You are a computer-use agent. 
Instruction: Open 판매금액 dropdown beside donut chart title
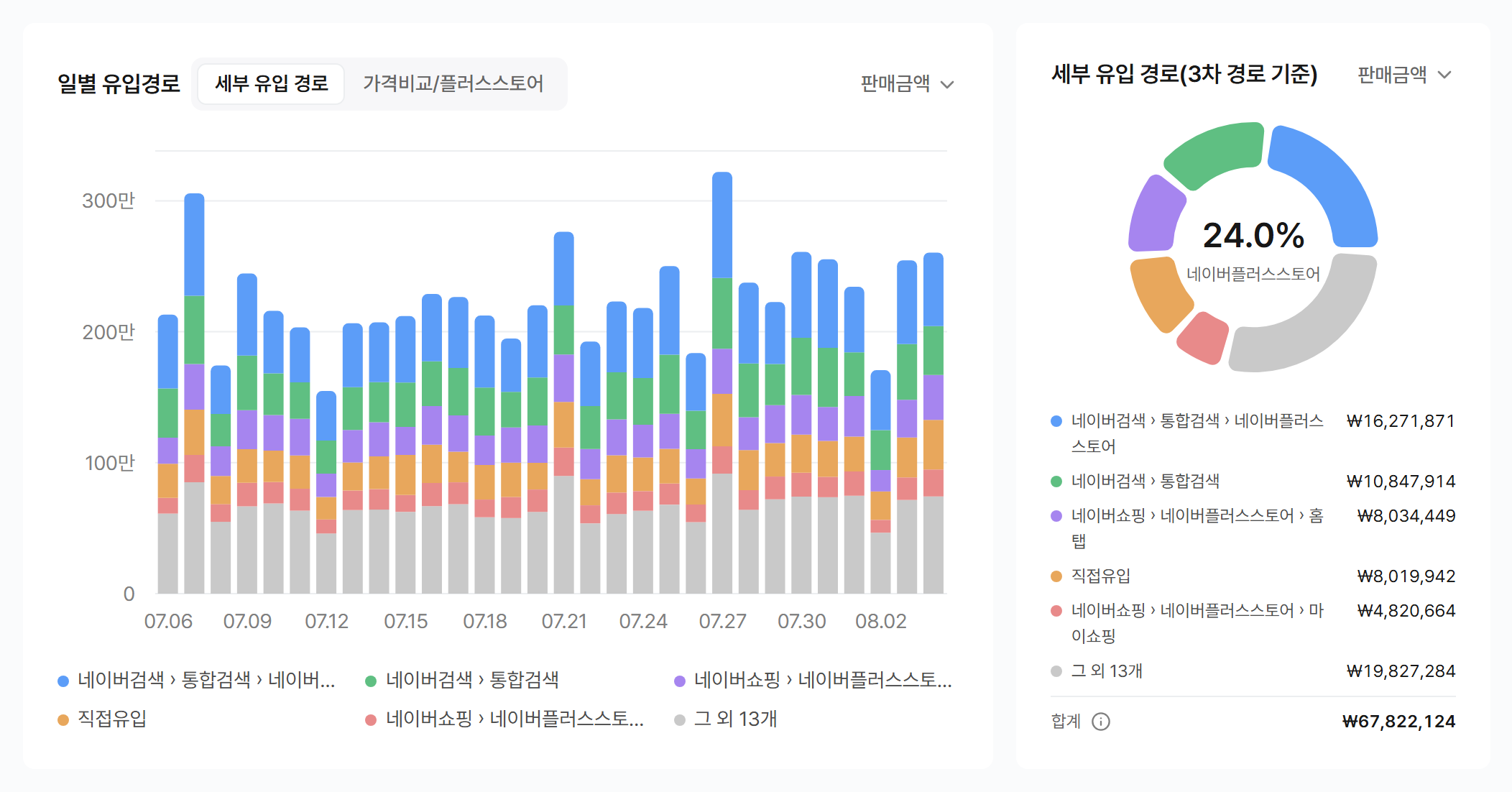[1404, 75]
